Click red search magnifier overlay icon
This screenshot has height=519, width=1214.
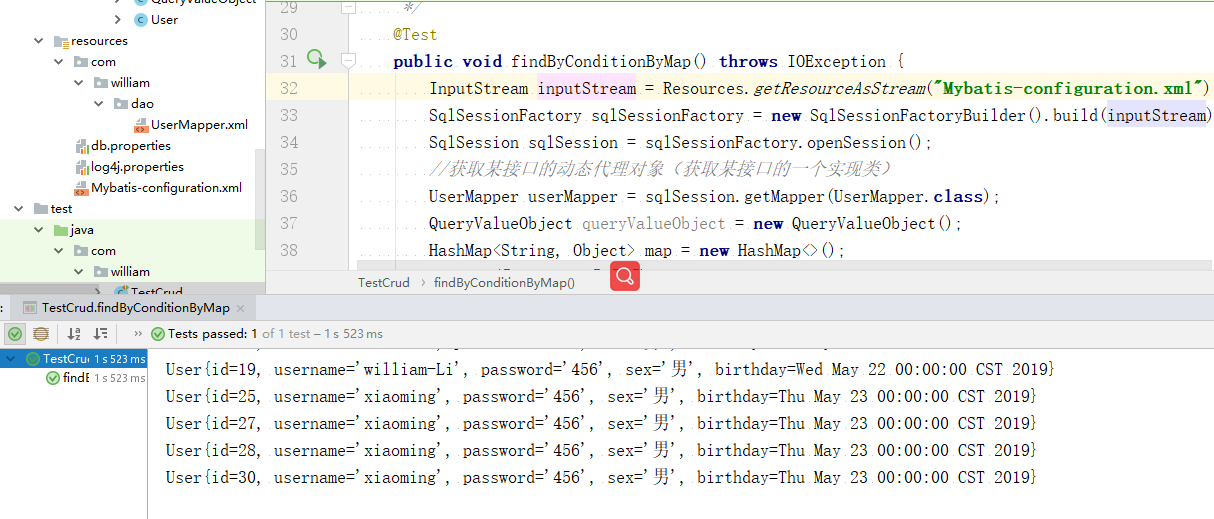(x=625, y=277)
